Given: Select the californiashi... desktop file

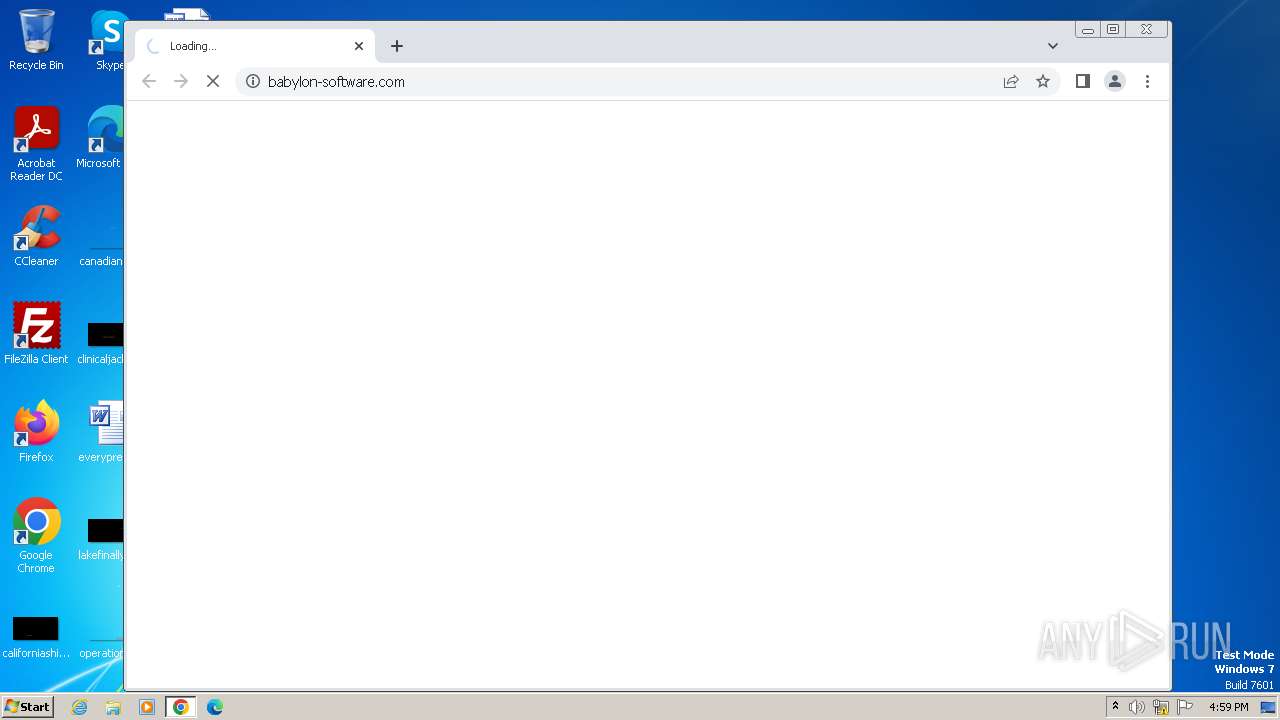Looking at the screenshot, I should point(36,638).
